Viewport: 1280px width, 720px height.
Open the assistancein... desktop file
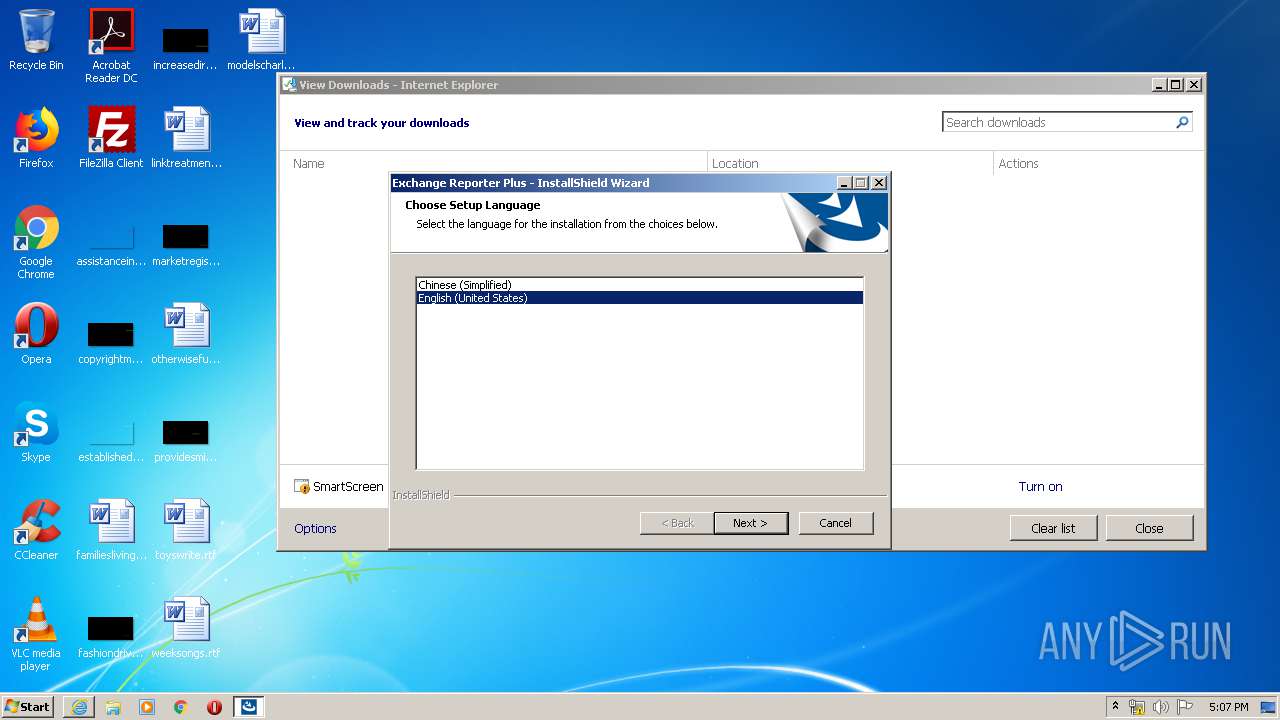(x=111, y=242)
